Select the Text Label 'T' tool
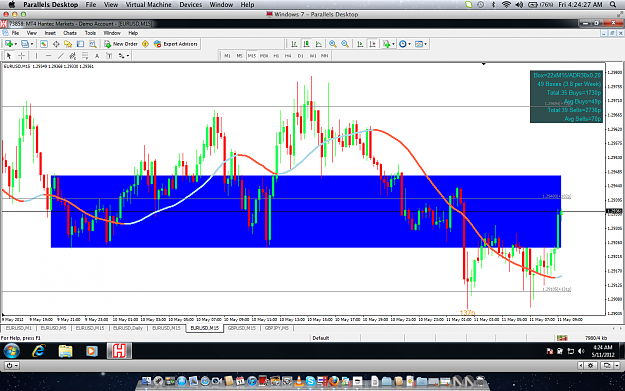625x391 pixels. point(109,56)
